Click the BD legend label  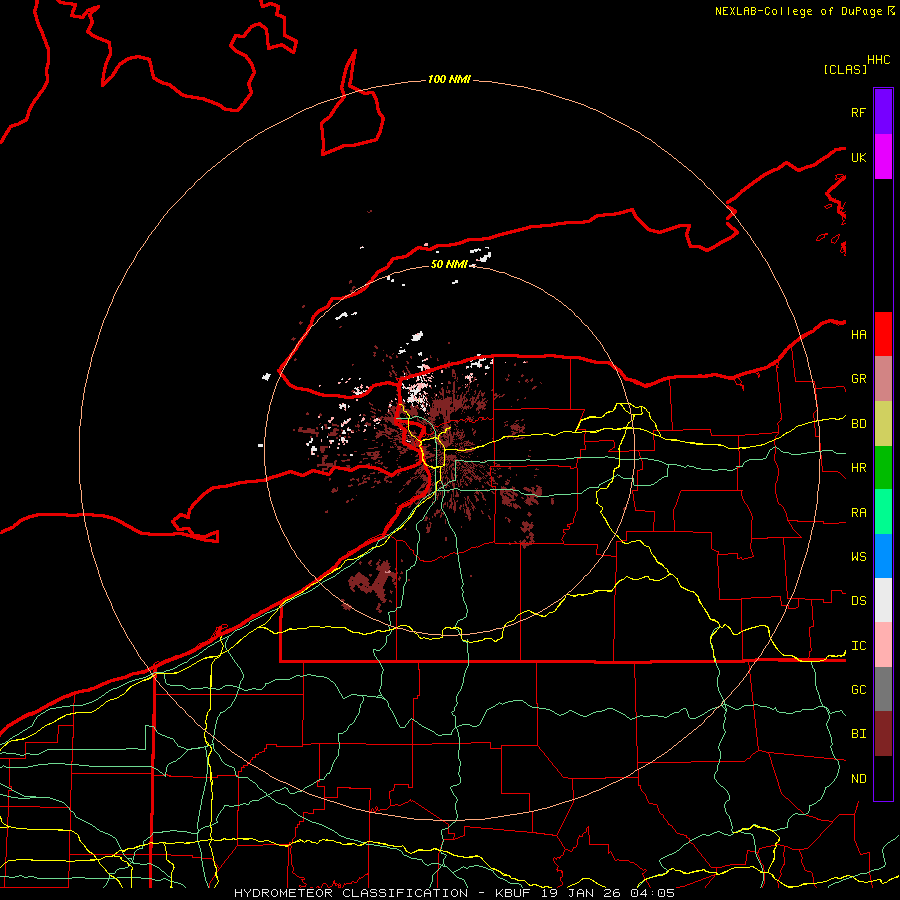point(858,424)
